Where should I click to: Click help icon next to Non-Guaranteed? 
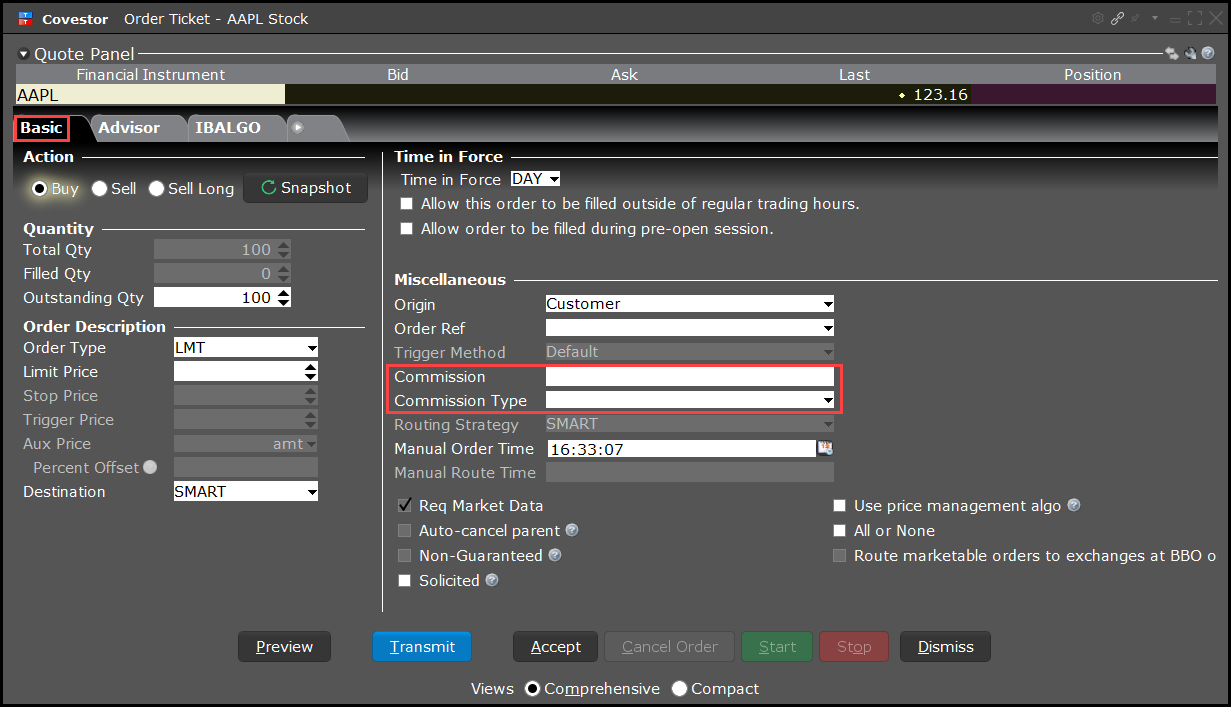click(x=555, y=555)
